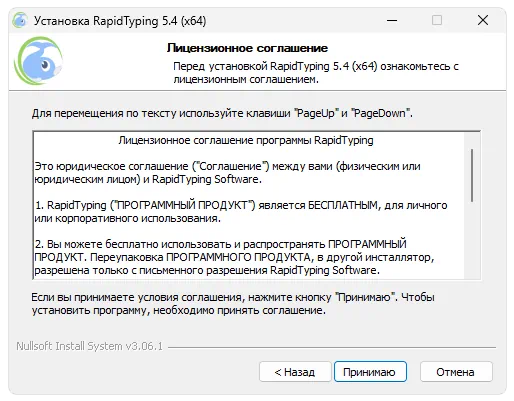This screenshot has height=401, width=514.
Task: Click the license text scrollbar thumb
Action: (472, 175)
